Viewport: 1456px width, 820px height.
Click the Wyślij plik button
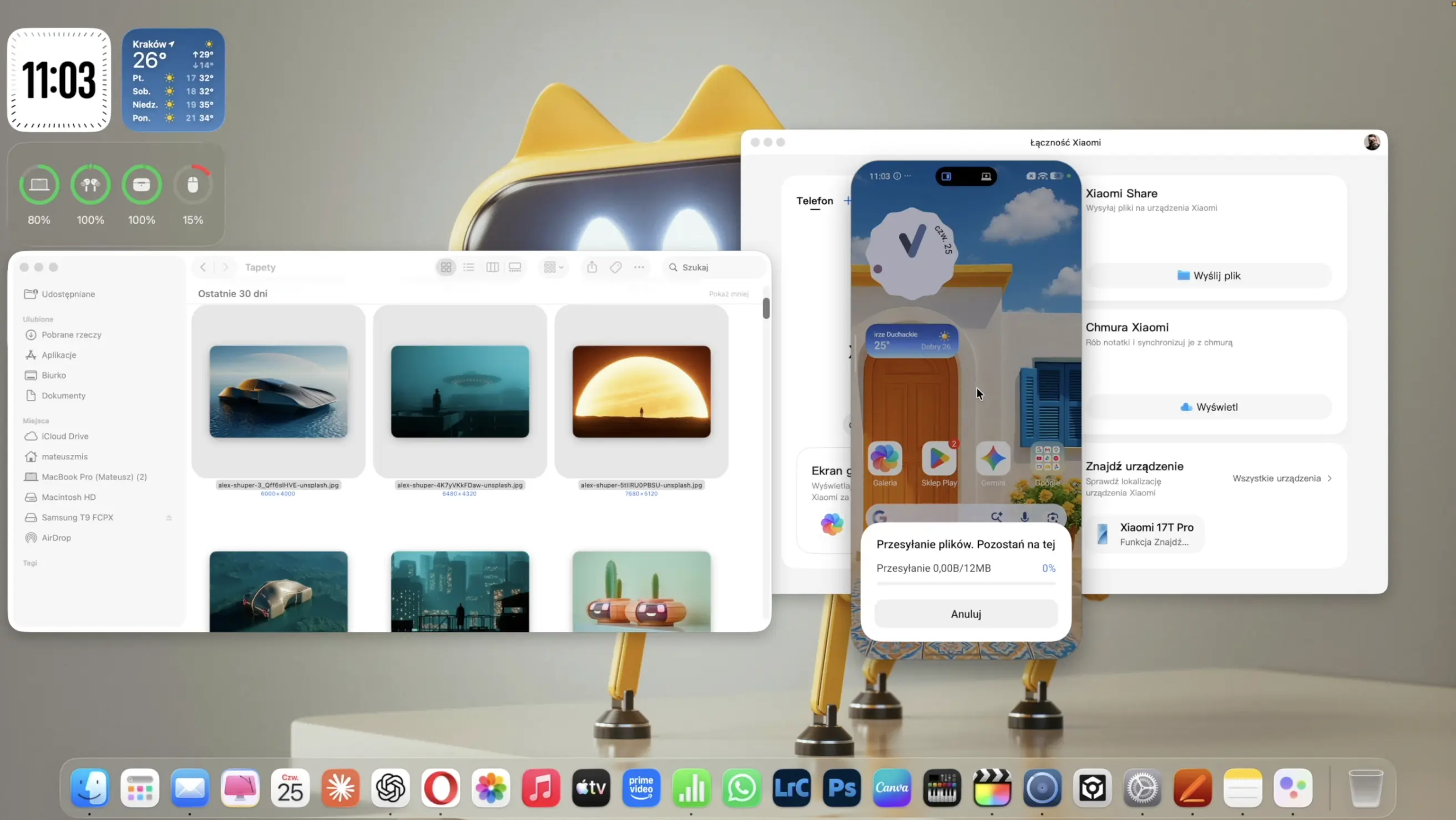pos(1209,276)
